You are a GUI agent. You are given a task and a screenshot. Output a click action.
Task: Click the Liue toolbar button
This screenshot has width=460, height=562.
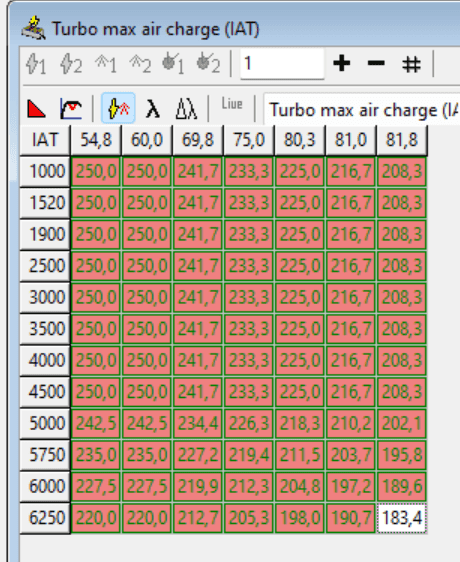(232, 104)
